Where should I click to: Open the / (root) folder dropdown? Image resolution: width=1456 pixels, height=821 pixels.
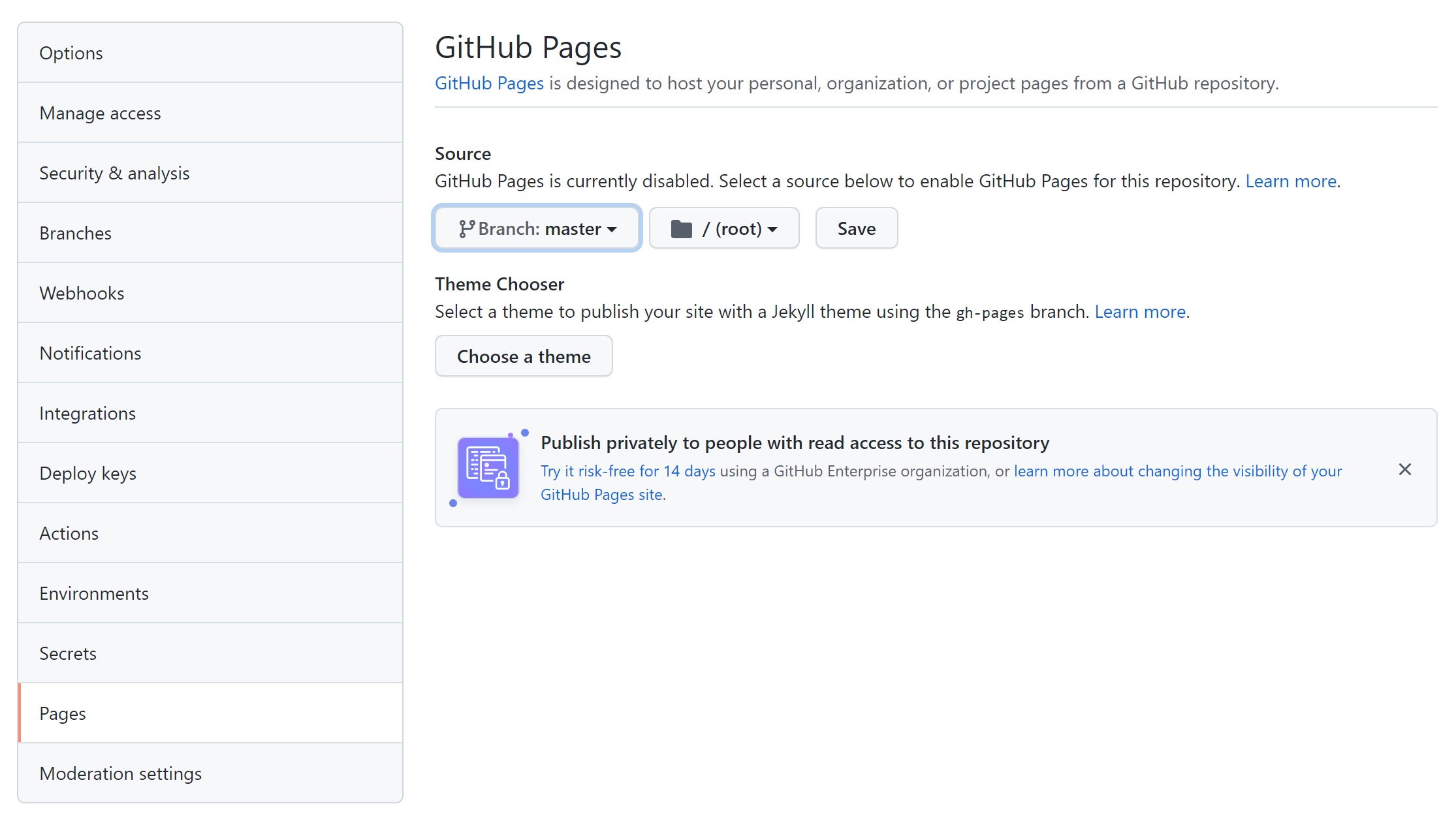pyautogui.click(x=724, y=228)
